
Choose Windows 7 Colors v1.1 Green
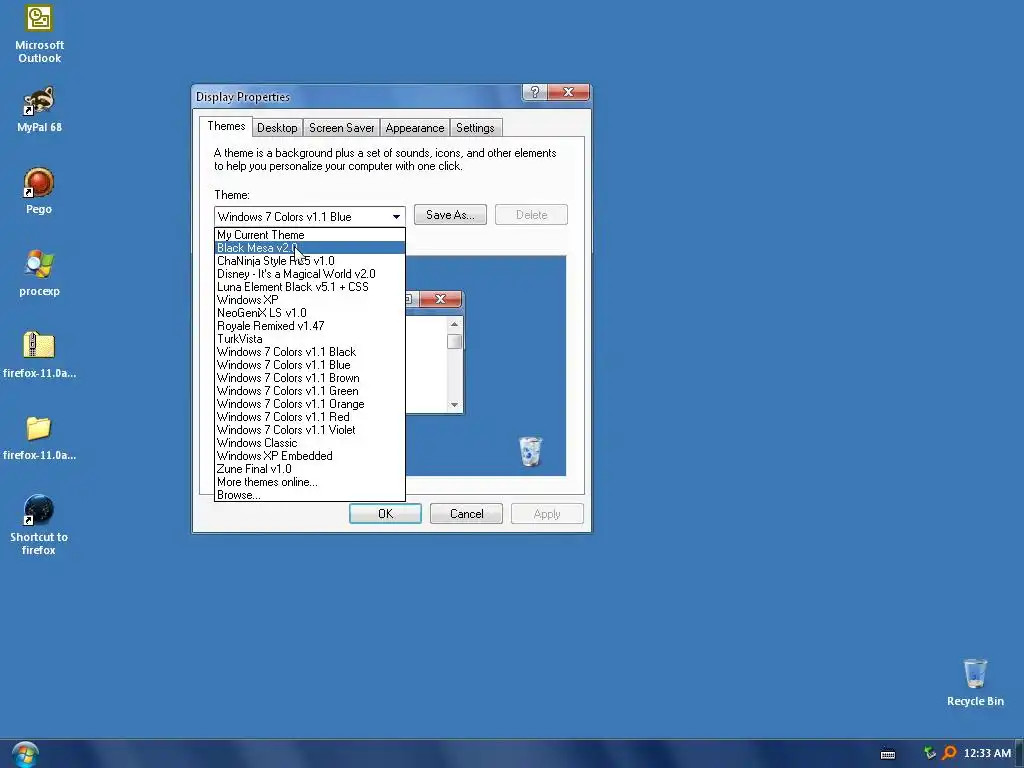point(310,391)
